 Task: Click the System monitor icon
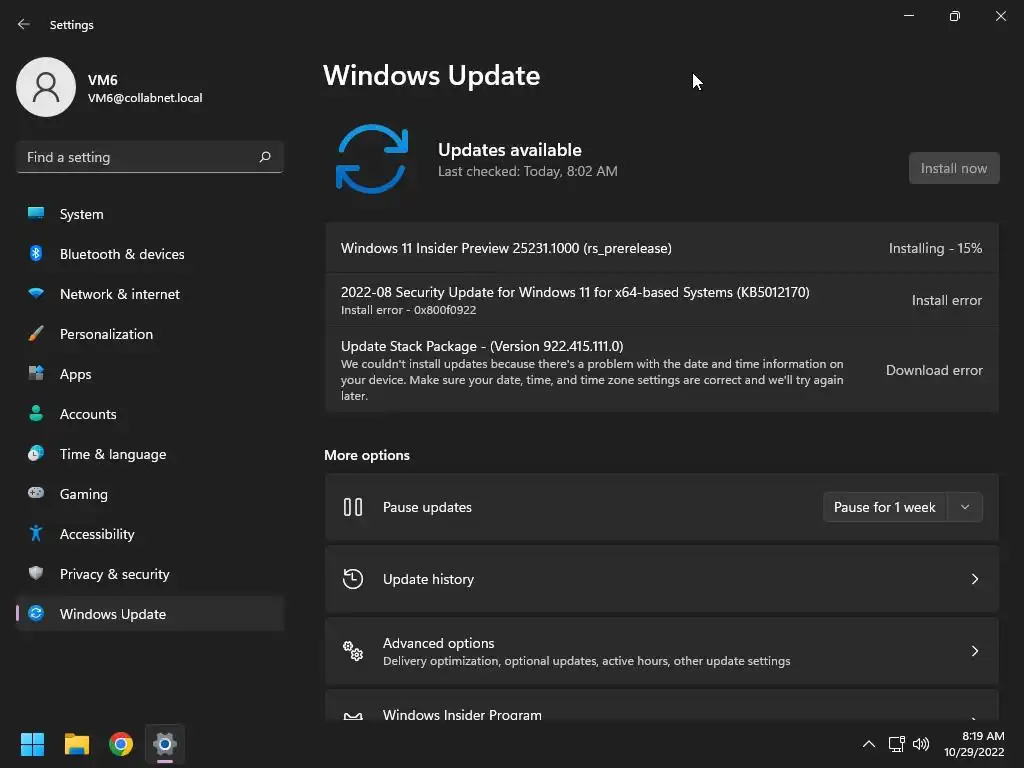pos(36,214)
